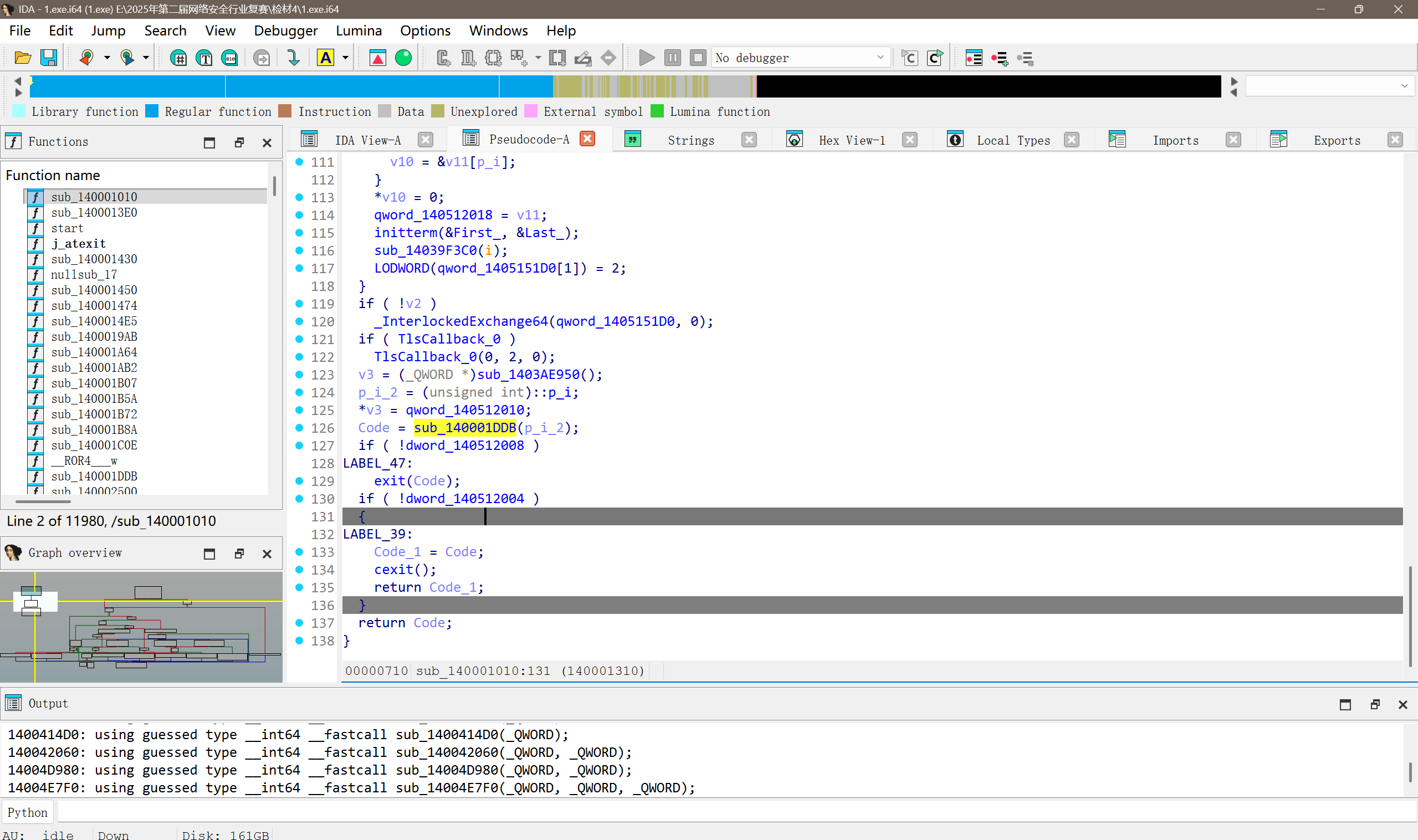This screenshot has height=840, width=1418.
Task: Toggle breakpoint dot on line 129
Action: [299, 481]
